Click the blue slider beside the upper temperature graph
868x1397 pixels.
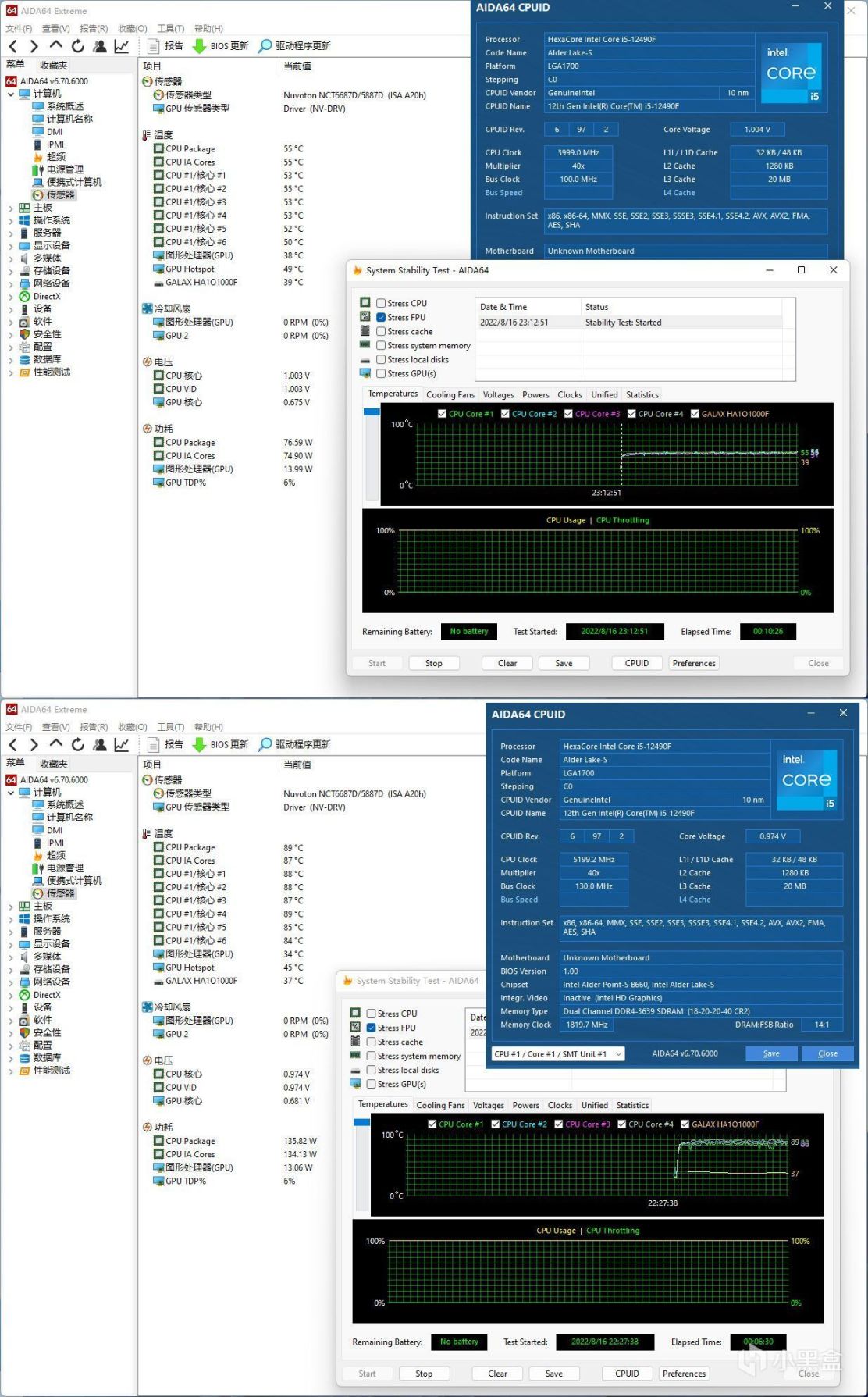[x=372, y=412]
